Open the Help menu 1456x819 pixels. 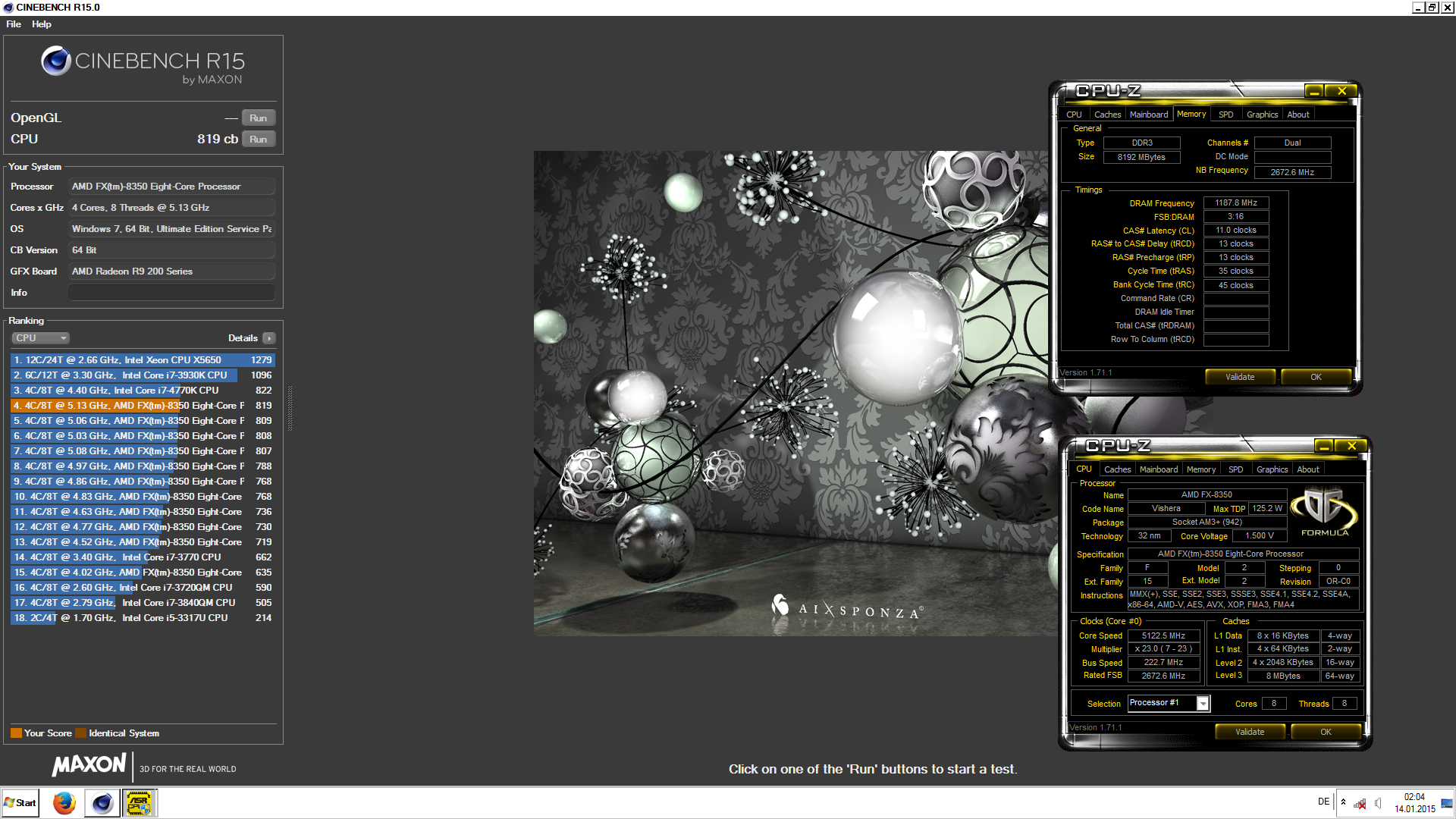[x=42, y=24]
